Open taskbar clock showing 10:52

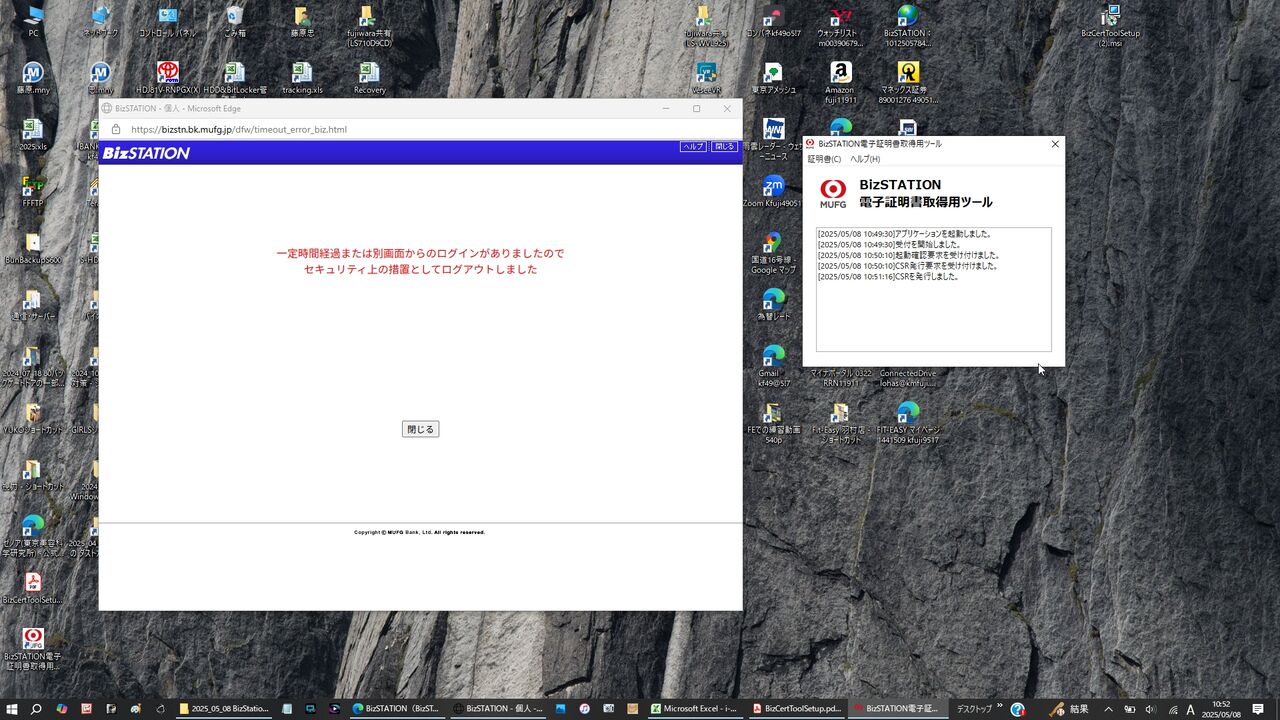click(x=1221, y=709)
